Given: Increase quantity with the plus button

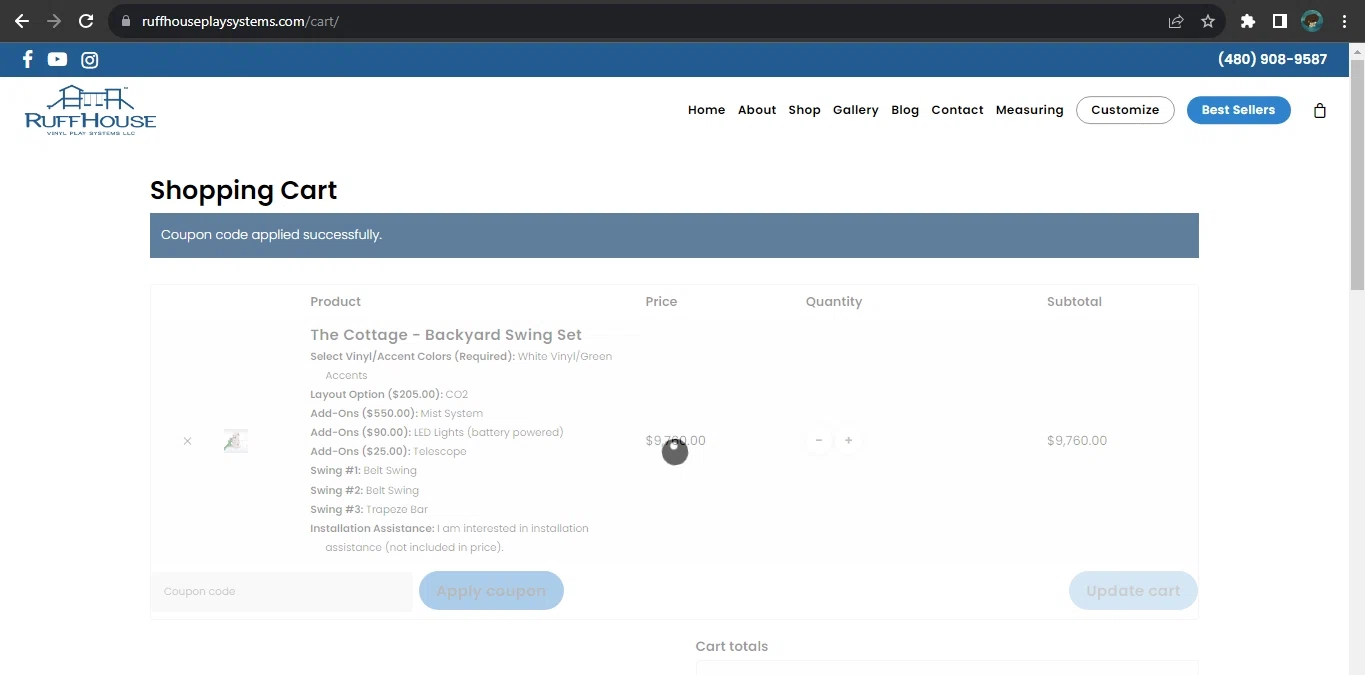Looking at the screenshot, I should click(848, 441).
